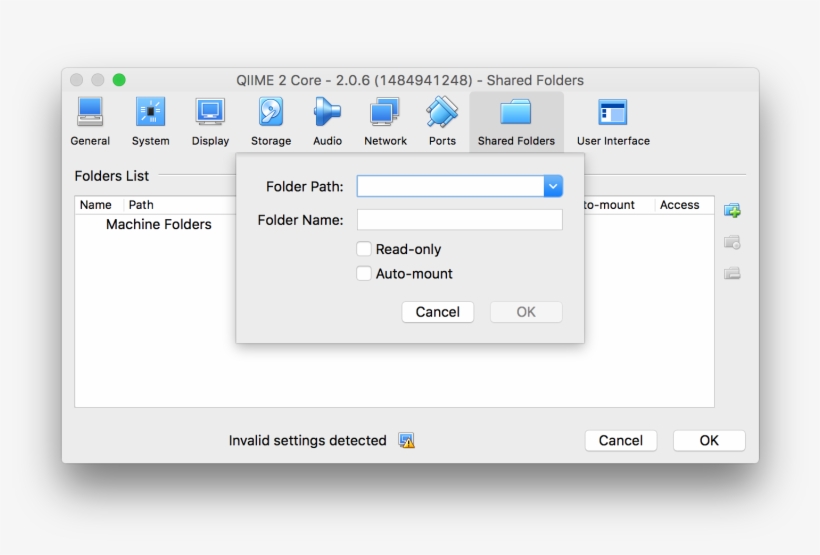The height and width of the screenshot is (555, 820).
Task: Cancel the add folder dialog
Action: [438, 312]
